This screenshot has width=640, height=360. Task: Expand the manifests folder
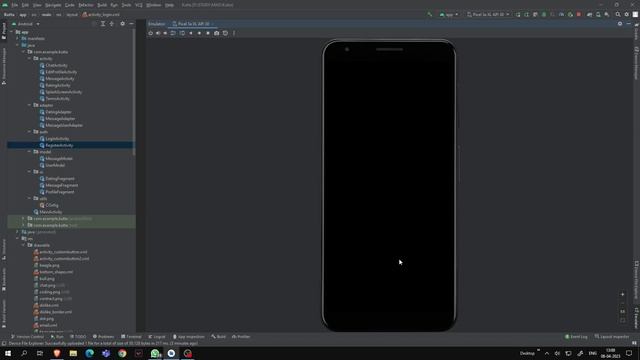click(17, 38)
